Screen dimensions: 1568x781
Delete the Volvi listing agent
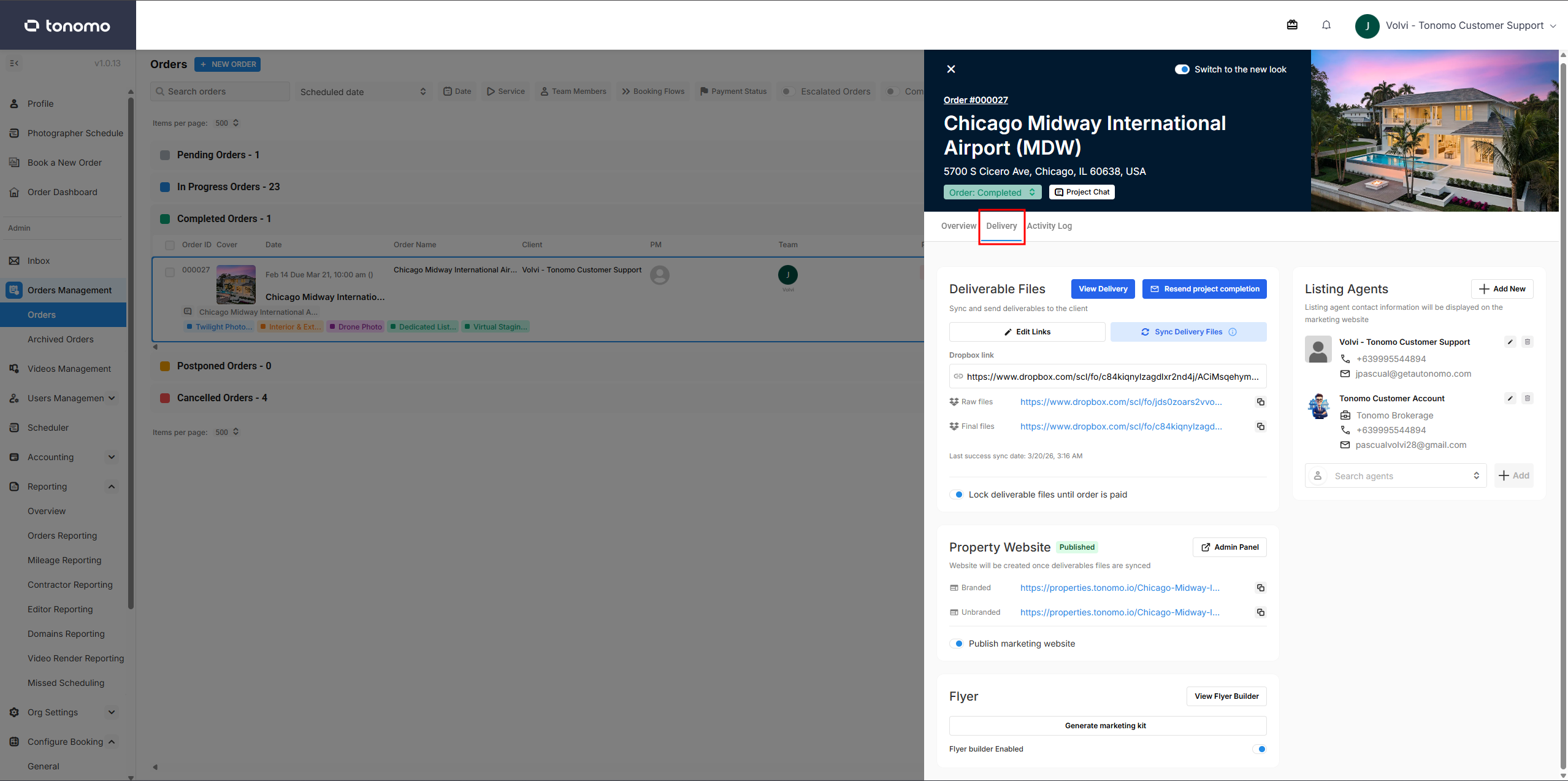click(1528, 342)
